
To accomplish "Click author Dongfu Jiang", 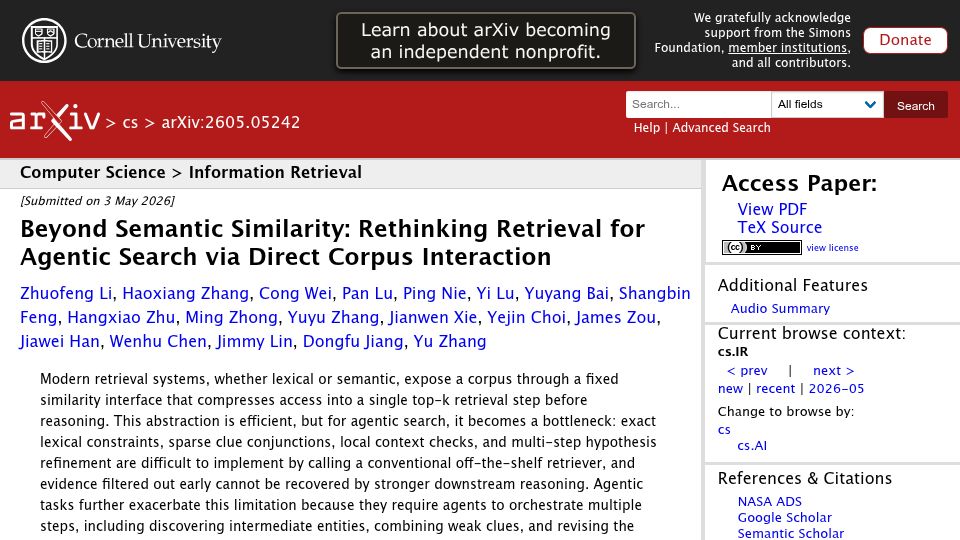I will point(353,341).
